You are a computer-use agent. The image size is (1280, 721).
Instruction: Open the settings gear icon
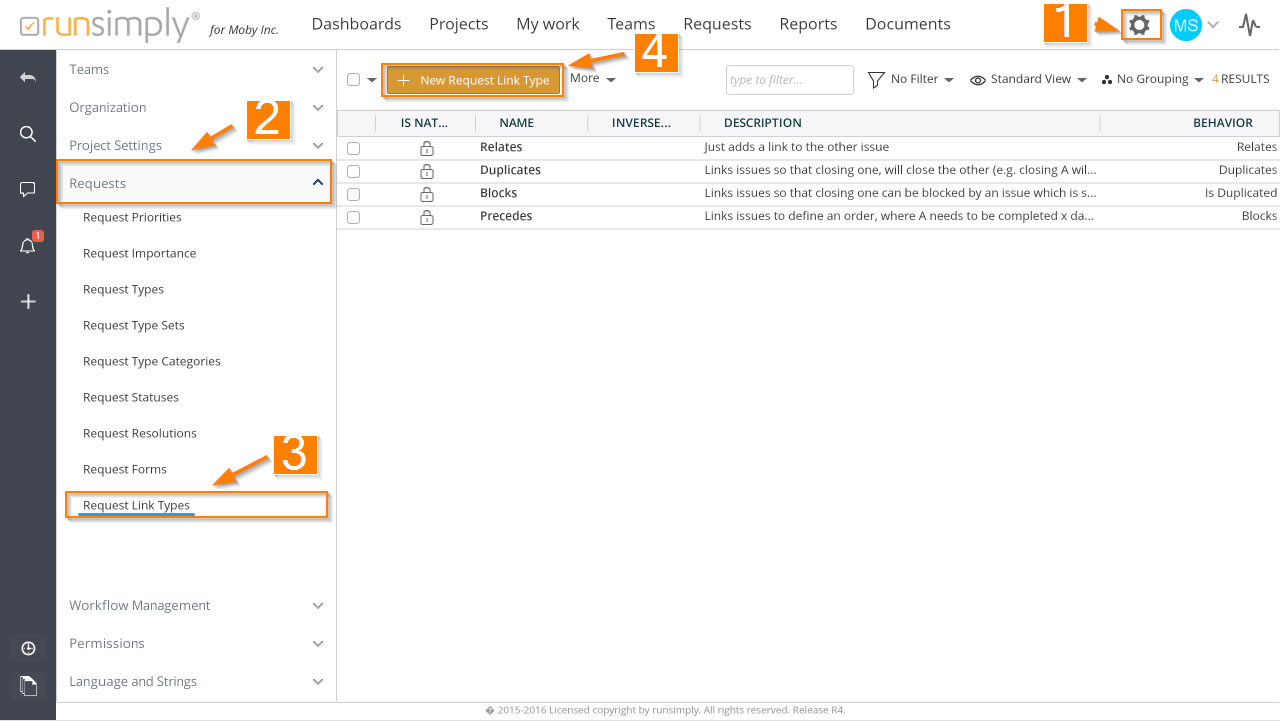(1139, 25)
